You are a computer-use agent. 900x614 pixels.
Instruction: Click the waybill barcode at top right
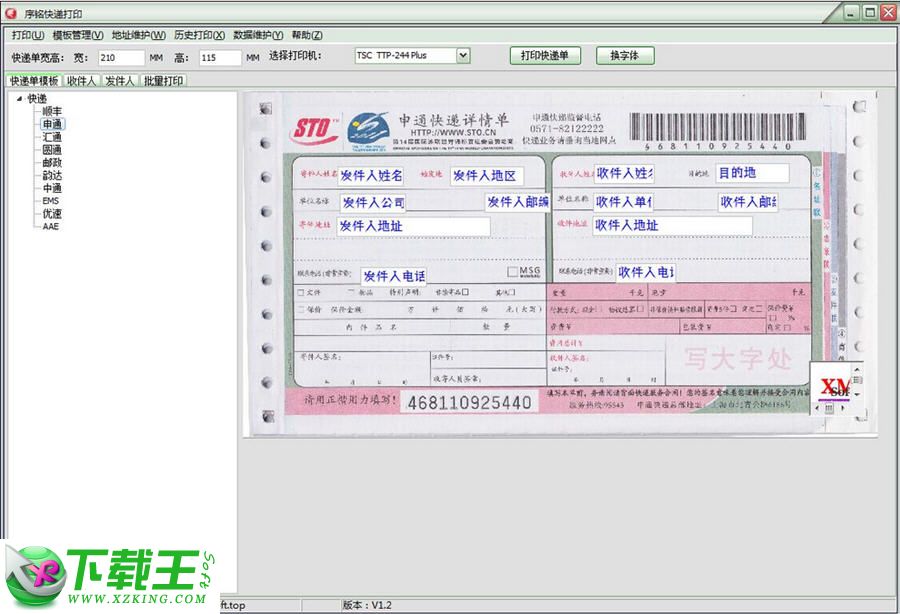click(717, 127)
